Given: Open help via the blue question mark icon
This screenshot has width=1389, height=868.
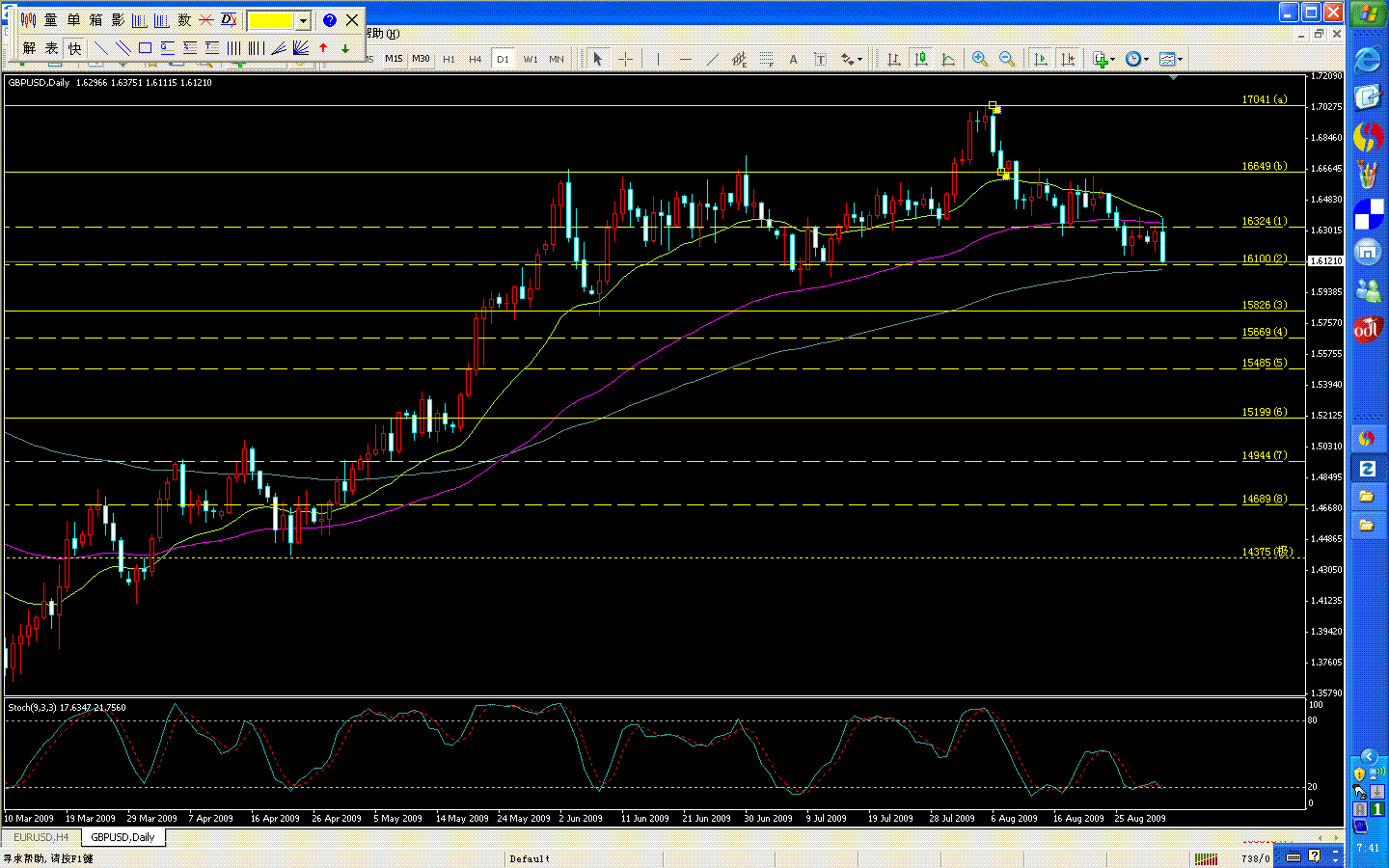Looking at the screenshot, I should [330, 20].
